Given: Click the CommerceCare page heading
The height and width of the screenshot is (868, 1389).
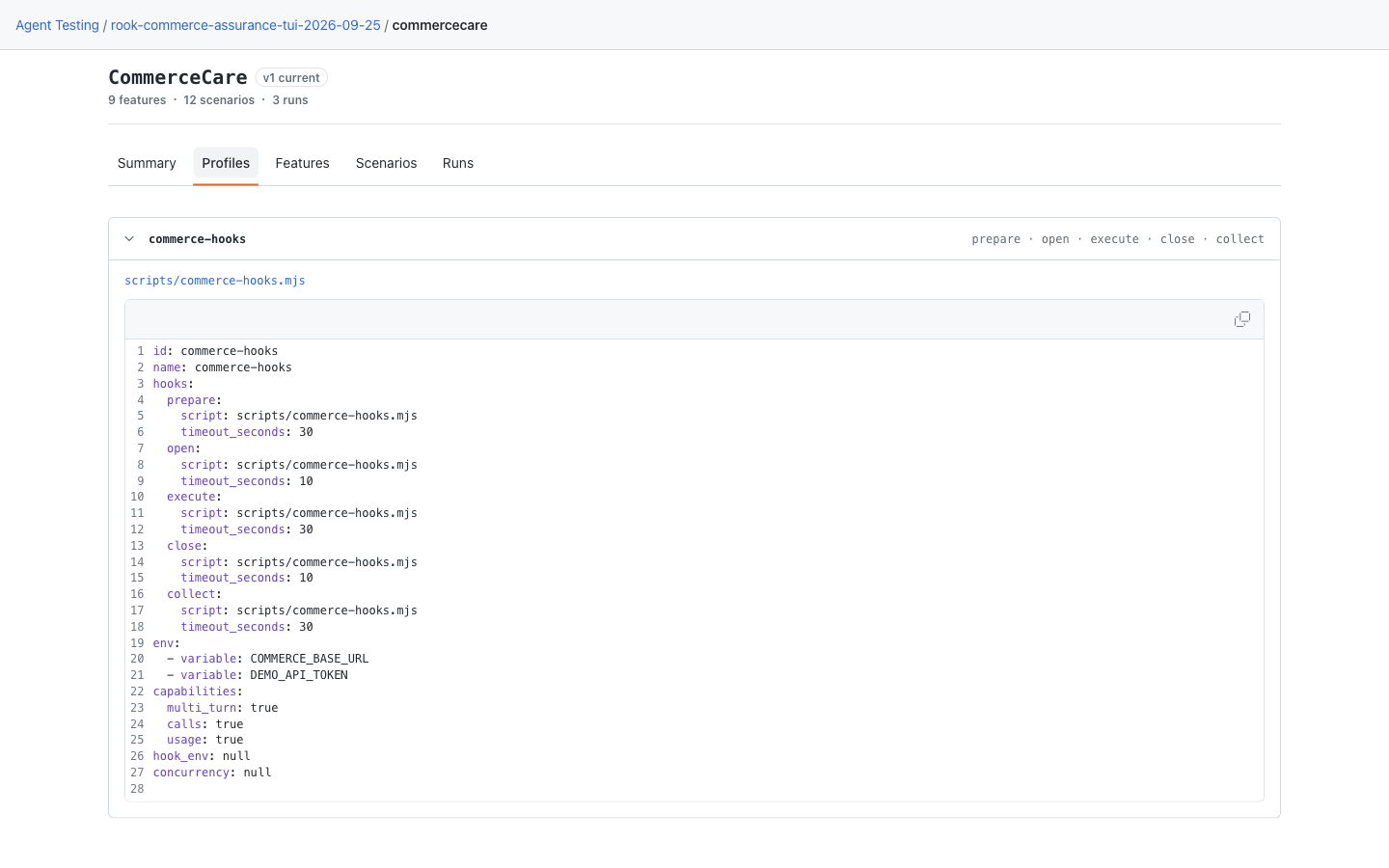Looking at the screenshot, I should (177, 77).
